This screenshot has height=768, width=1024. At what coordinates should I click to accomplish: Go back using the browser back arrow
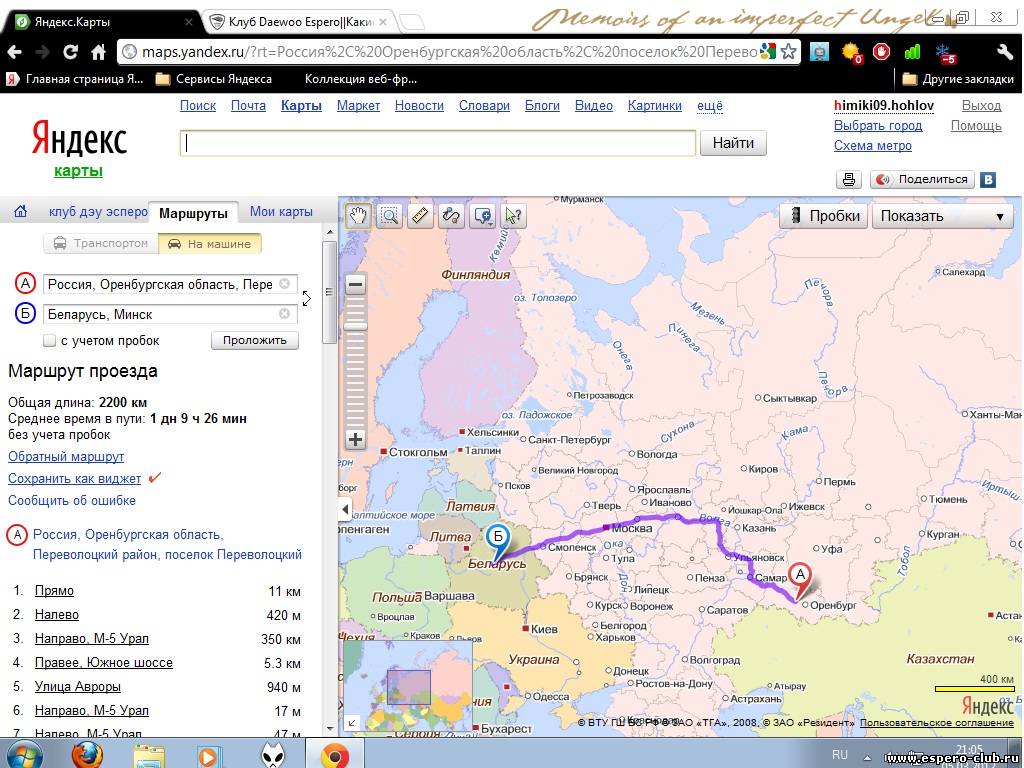(14, 51)
